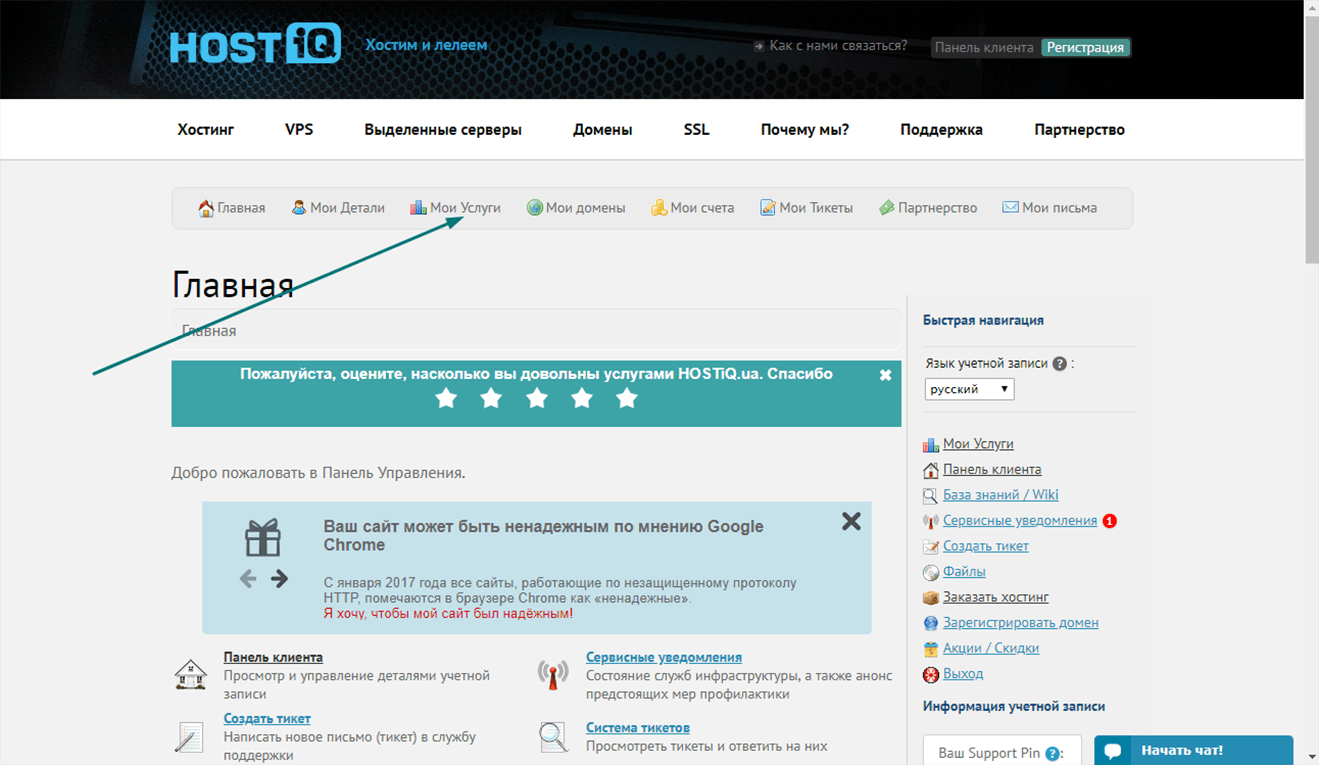
Task: Start a chat with Начать чат button
Action: 1193,750
